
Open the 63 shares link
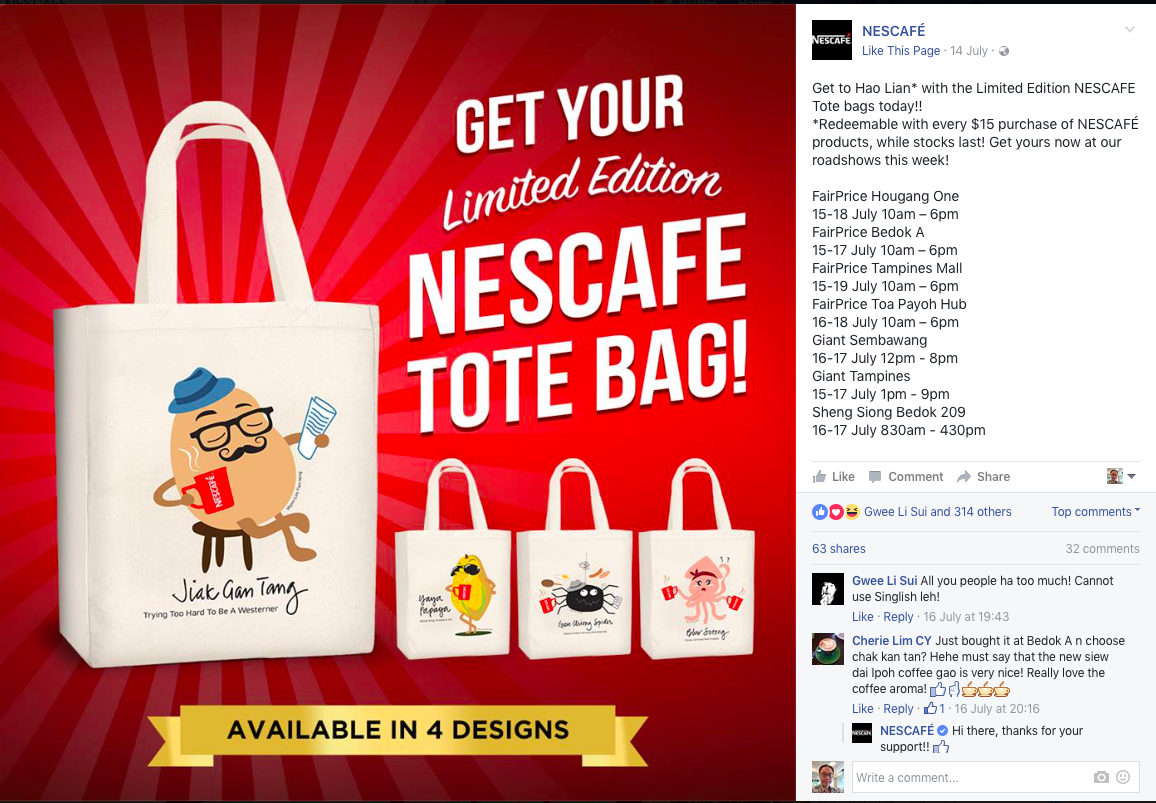[838, 549]
